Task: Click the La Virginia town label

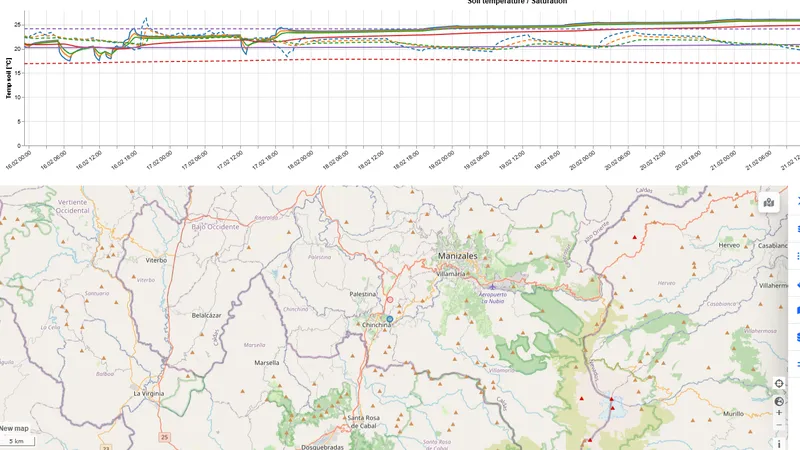Action: 149,394
